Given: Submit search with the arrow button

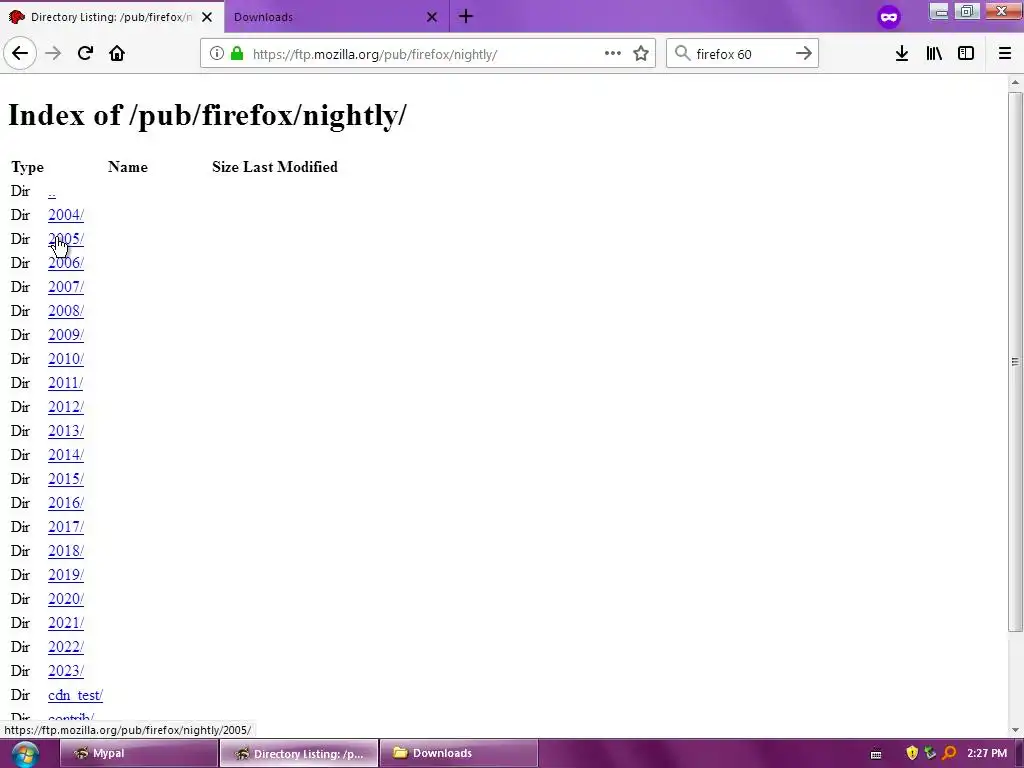Looking at the screenshot, I should (804, 54).
